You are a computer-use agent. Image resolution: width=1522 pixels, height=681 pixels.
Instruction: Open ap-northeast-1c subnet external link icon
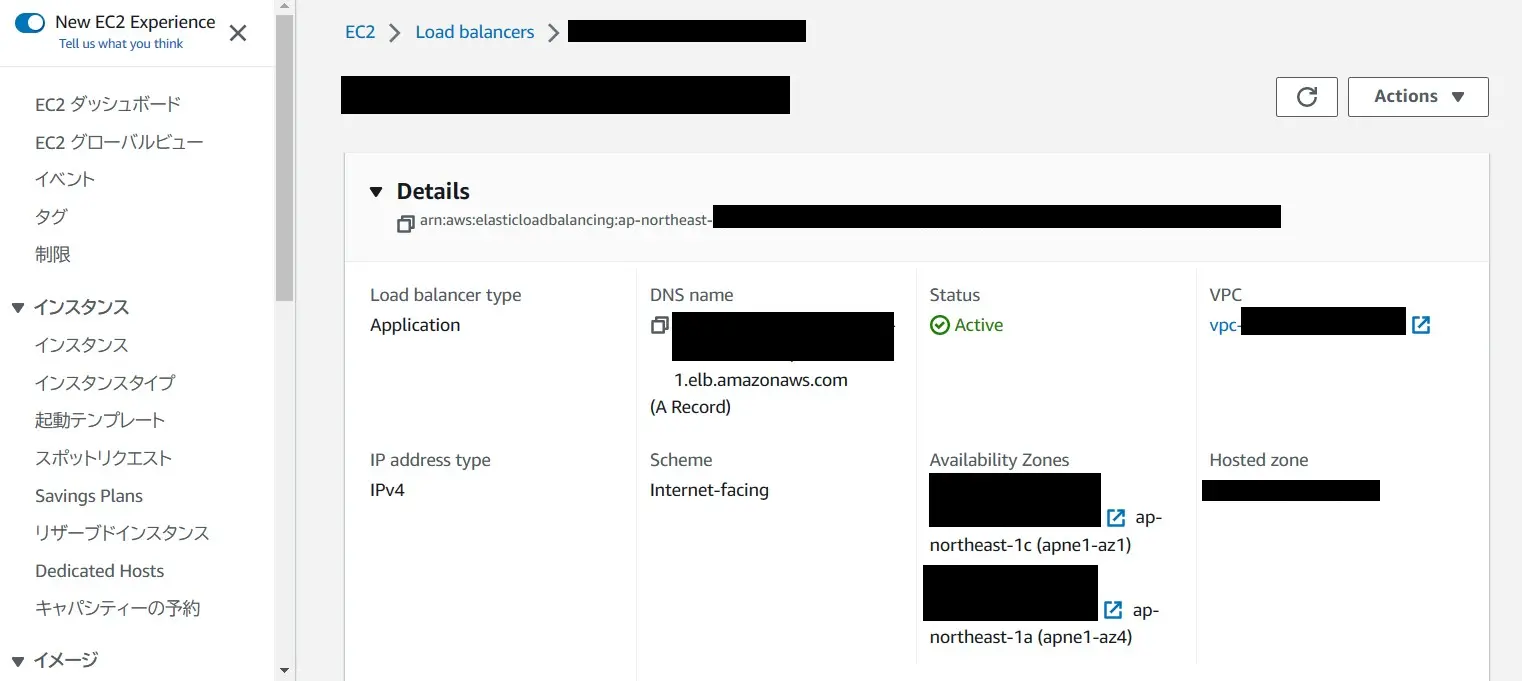click(x=1116, y=518)
